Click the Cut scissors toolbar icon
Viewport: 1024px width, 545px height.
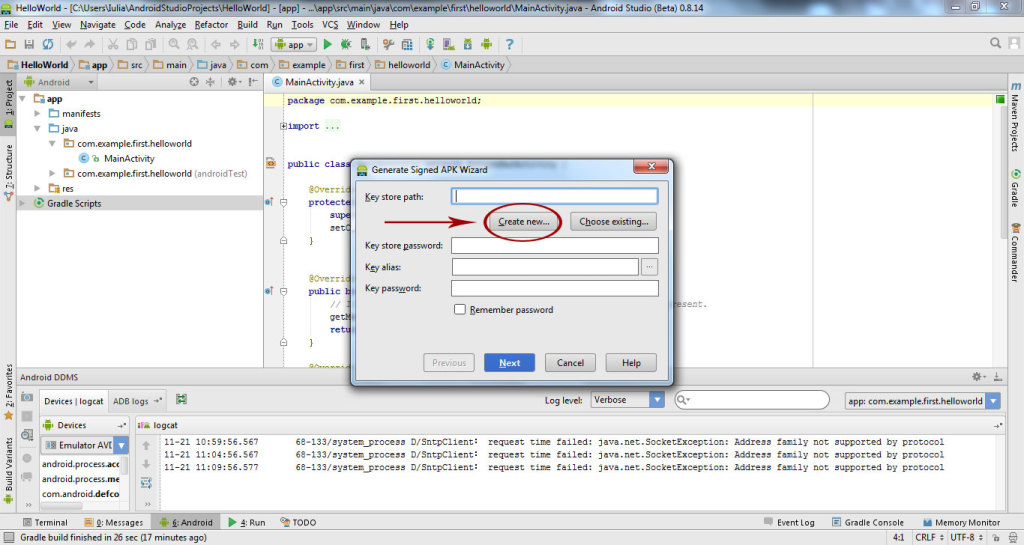[113, 44]
